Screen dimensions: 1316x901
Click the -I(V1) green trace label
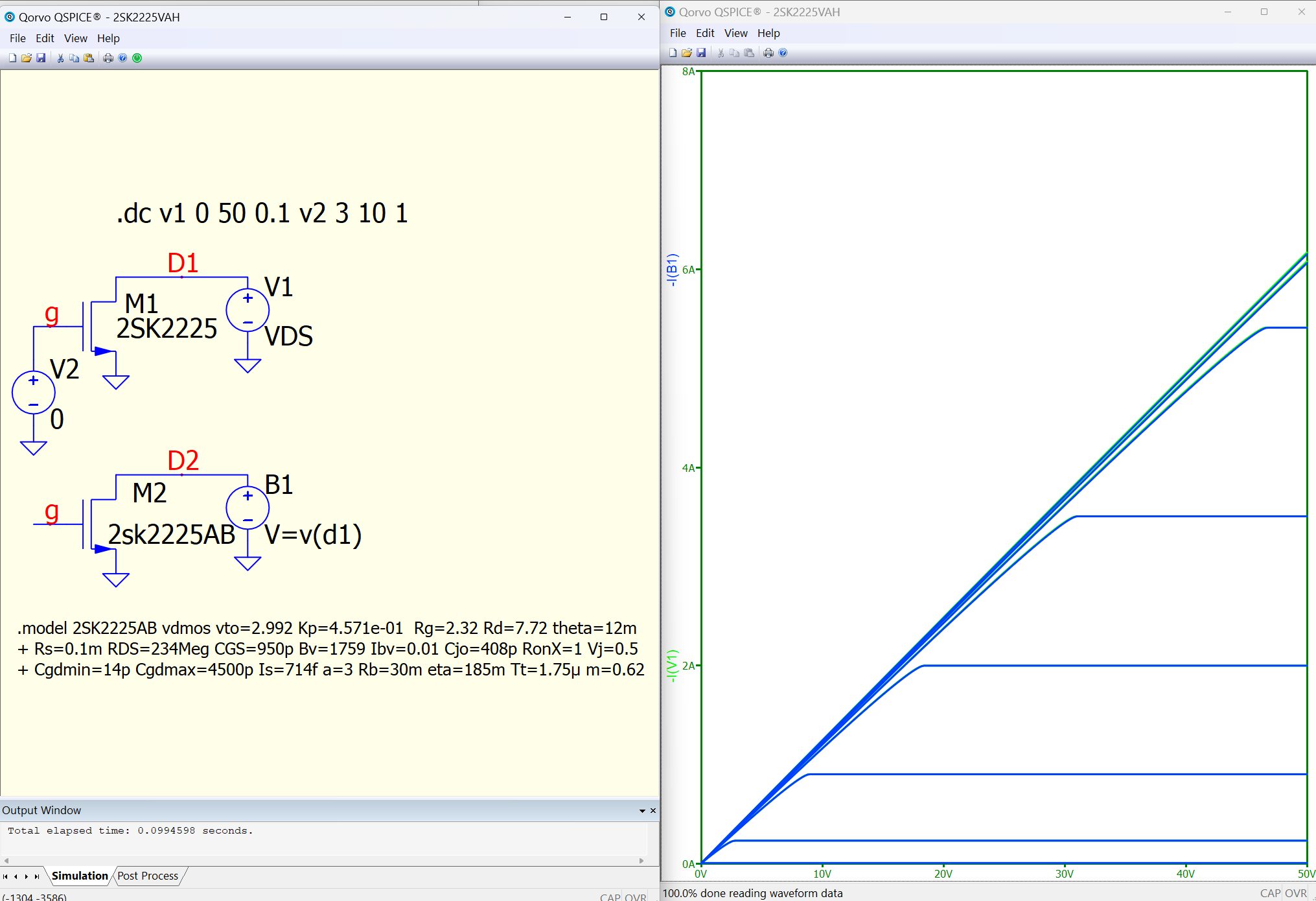click(672, 666)
